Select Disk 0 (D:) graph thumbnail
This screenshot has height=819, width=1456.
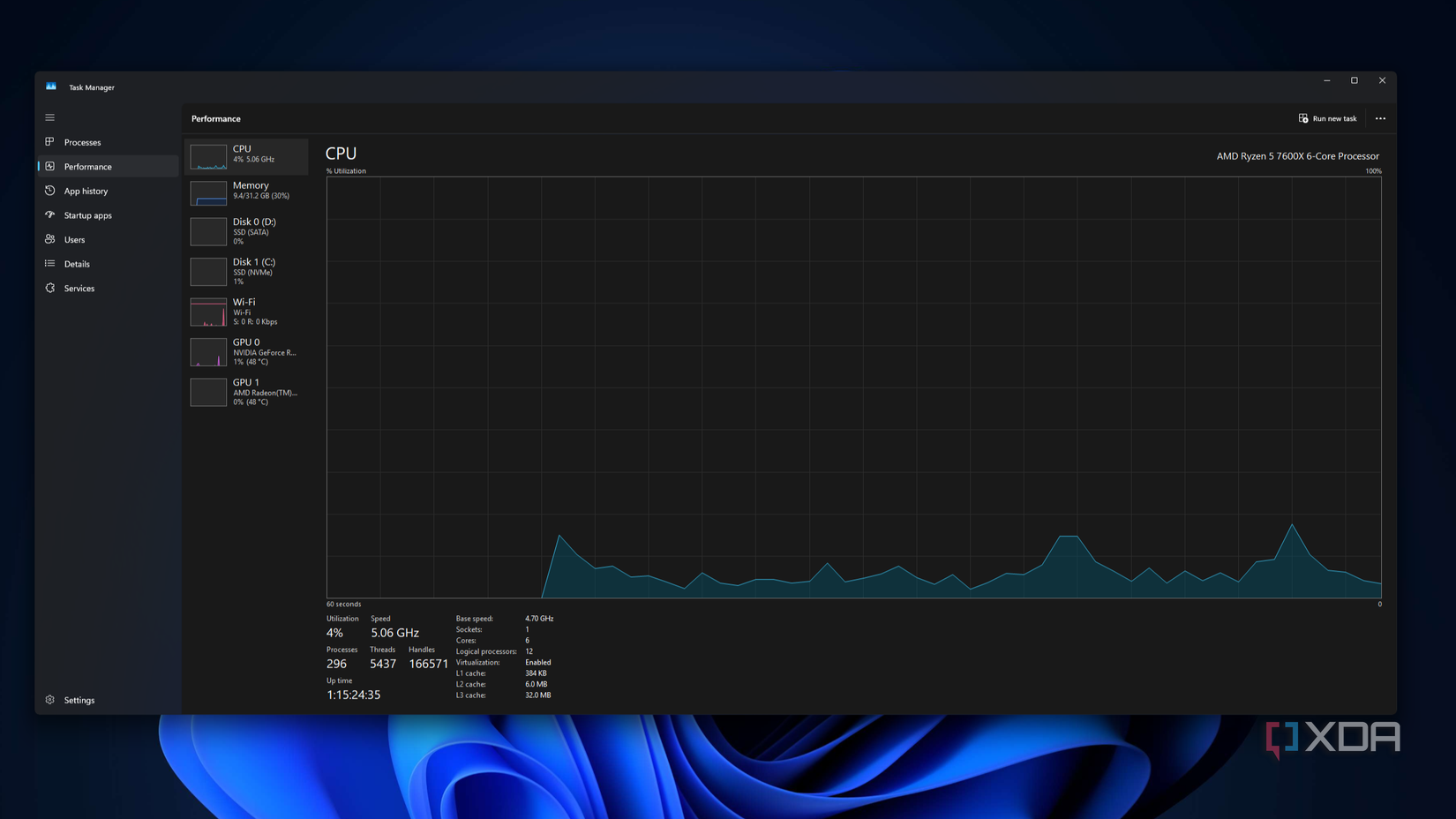point(208,231)
